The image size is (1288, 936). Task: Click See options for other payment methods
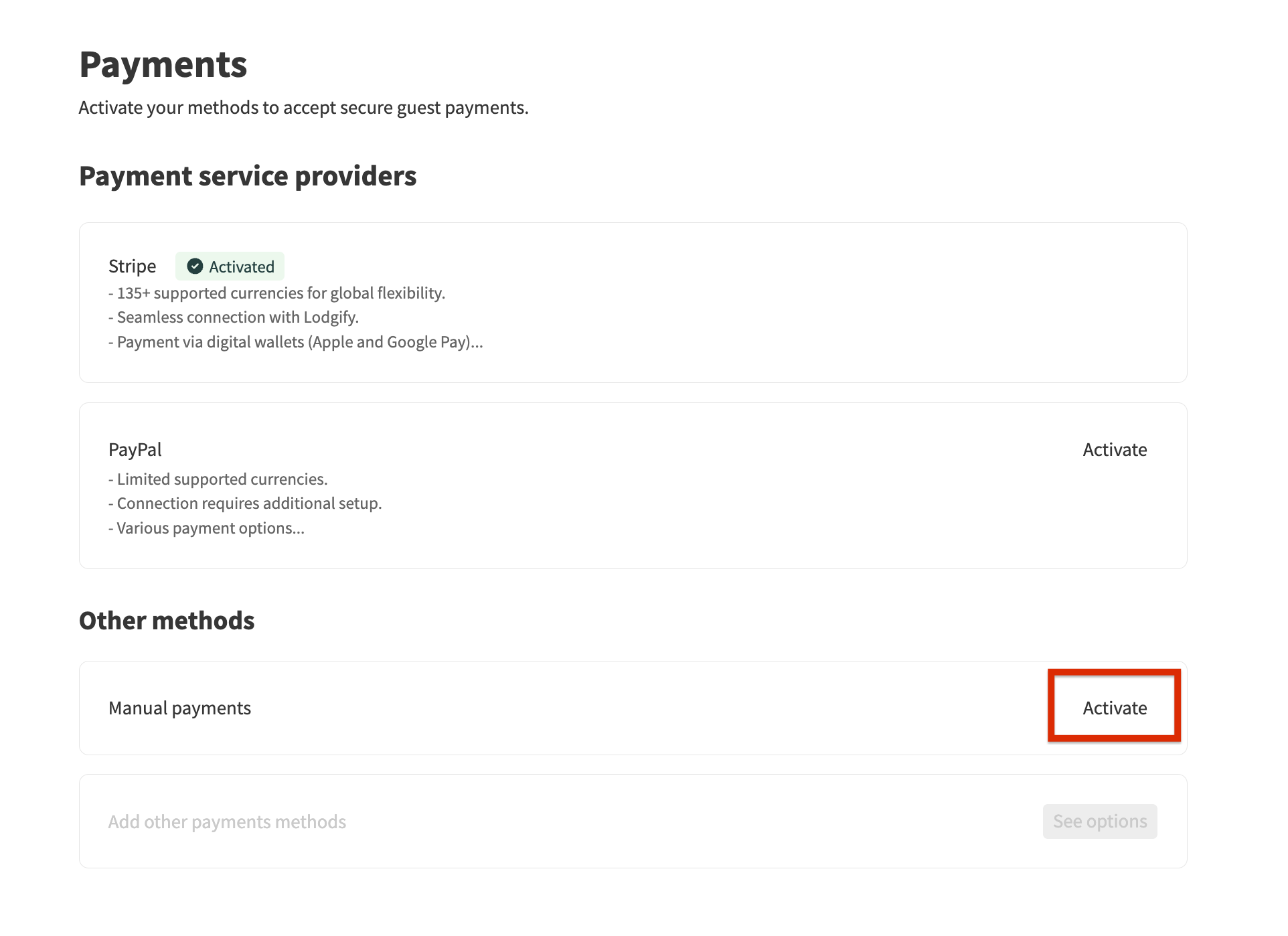point(1099,821)
